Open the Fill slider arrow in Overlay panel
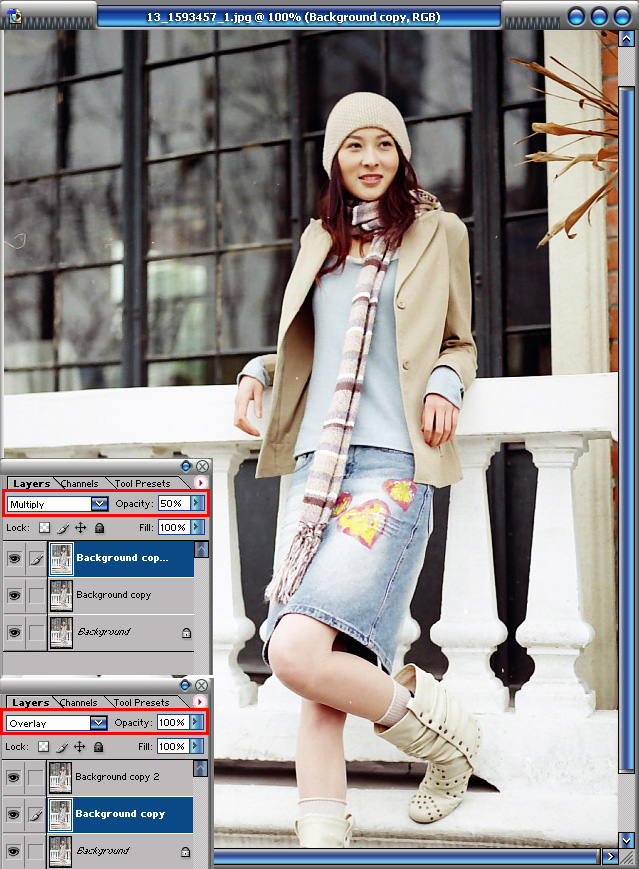The width and height of the screenshot is (639, 869). tap(196, 746)
